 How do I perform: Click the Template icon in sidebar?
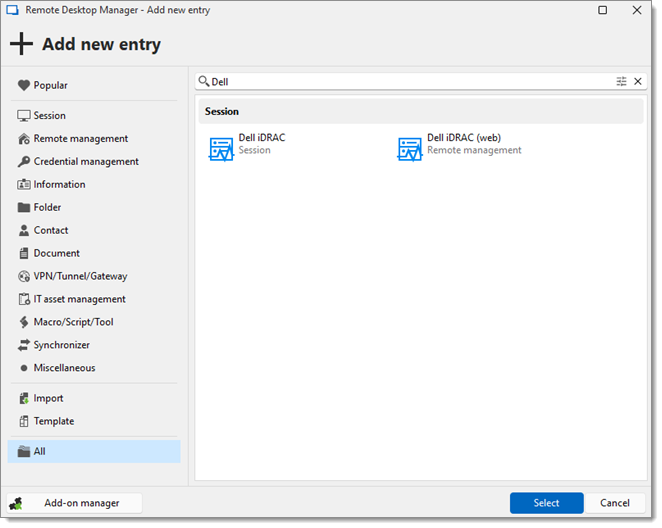click(24, 421)
